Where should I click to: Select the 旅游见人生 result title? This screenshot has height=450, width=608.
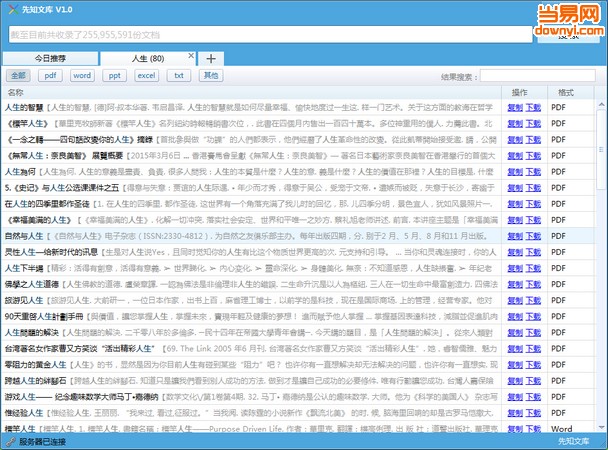pos(24,300)
